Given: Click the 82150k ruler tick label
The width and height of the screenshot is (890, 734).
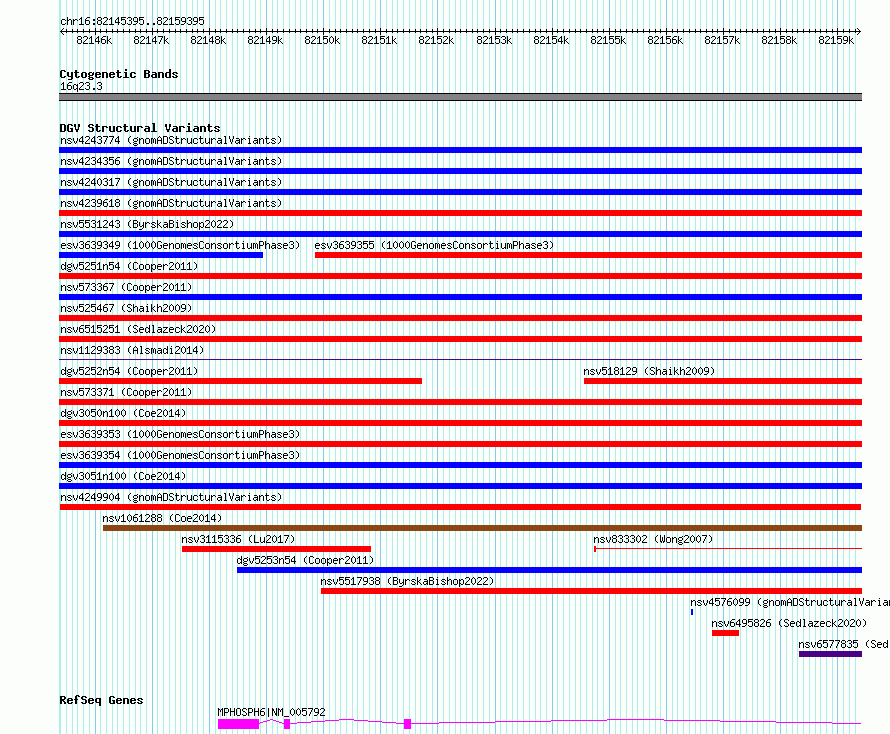Looking at the screenshot, I should [322, 40].
